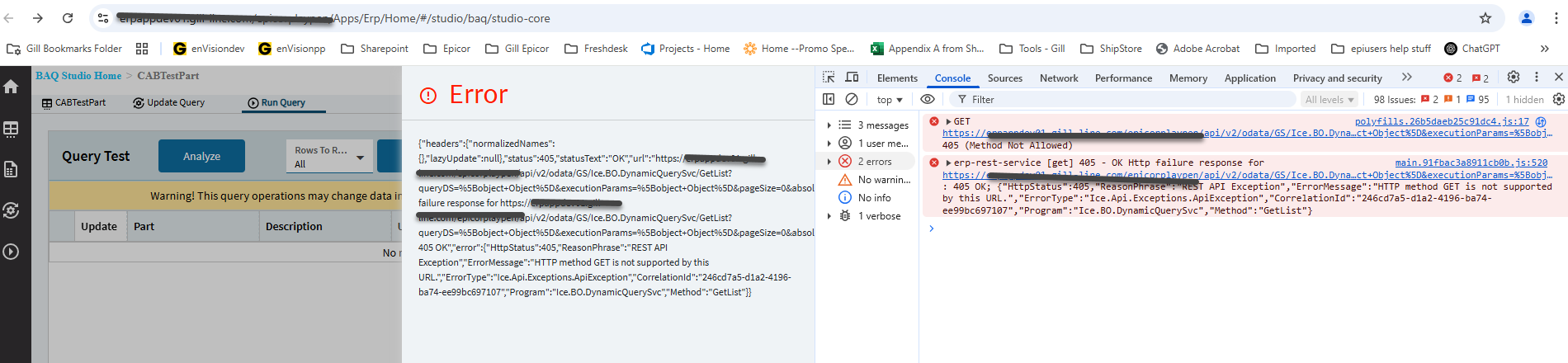Clear the console with the clear icon
The image size is (1568, 363).
click(x=852, y=99)
